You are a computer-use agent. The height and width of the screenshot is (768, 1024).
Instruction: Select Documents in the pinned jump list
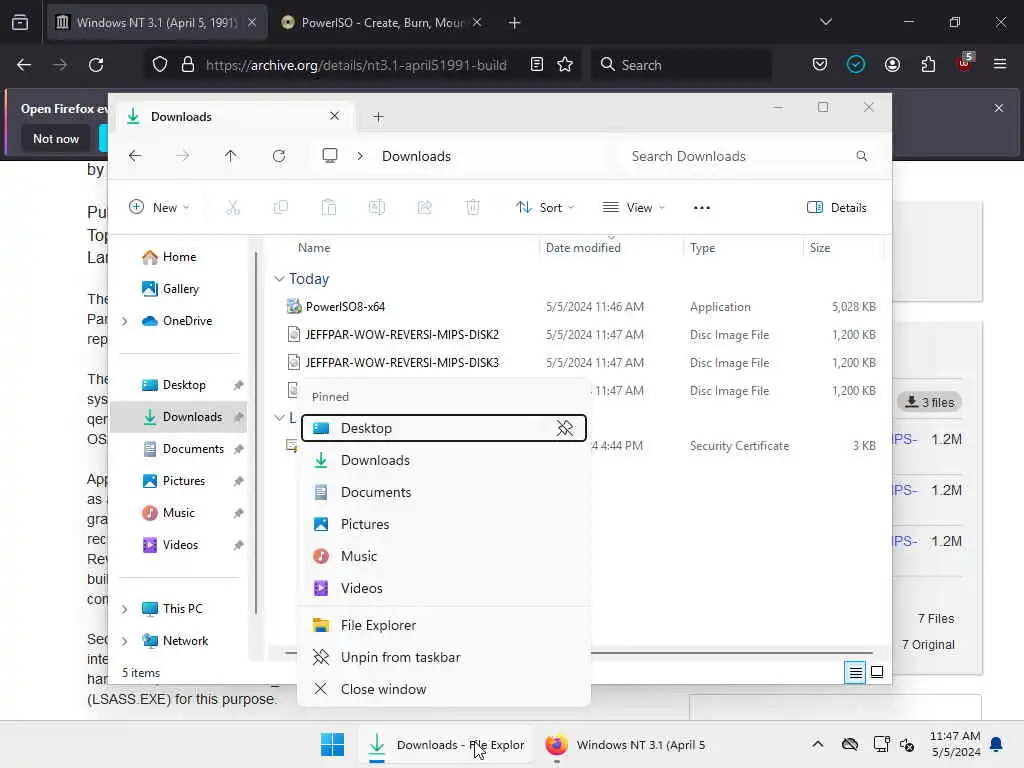444,492
